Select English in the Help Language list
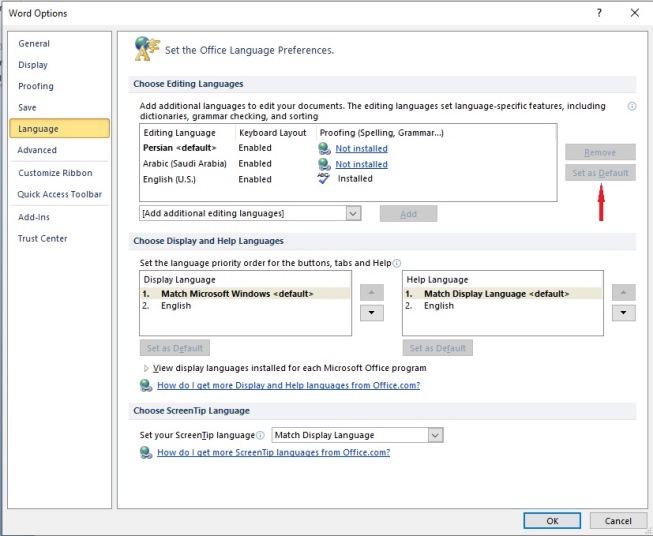The width and height of the screenshot is (653, 536). click(x=438, y=306)
